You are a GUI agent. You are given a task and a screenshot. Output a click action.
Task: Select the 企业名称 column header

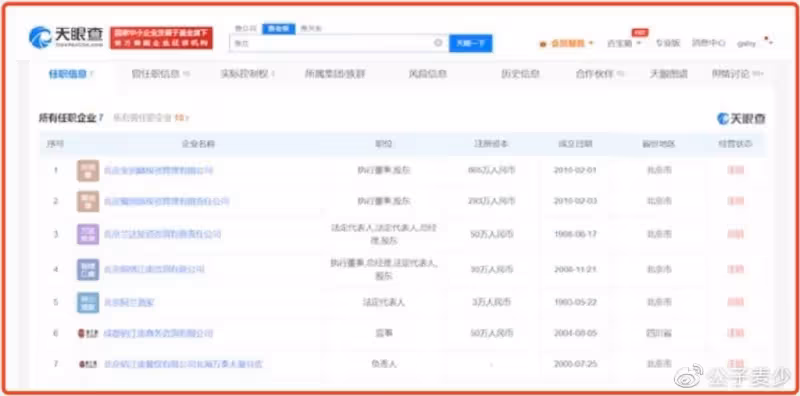coord(198,144)
